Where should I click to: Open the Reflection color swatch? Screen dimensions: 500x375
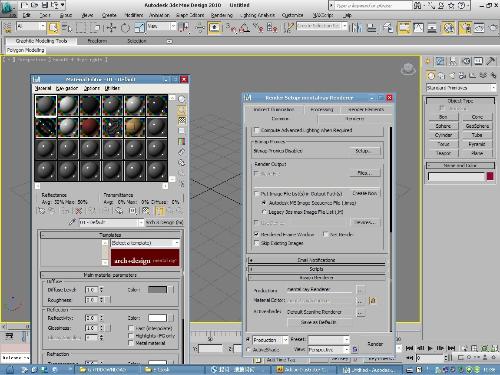(x=157, y=318)
